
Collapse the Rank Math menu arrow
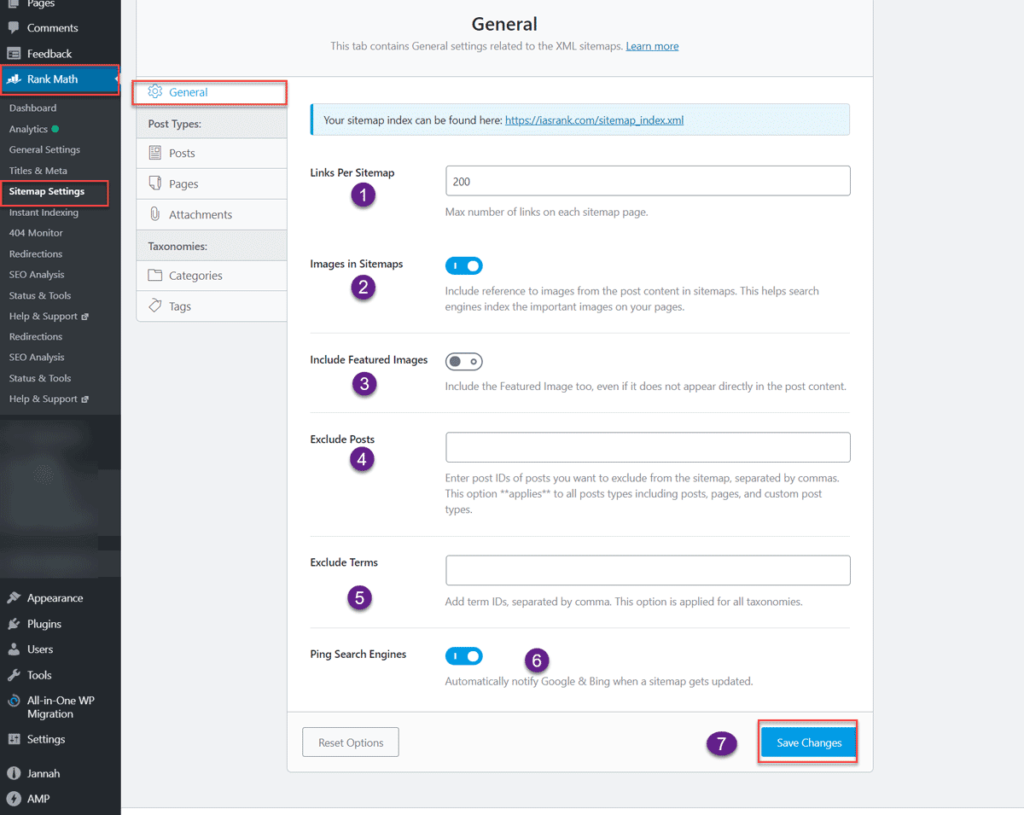(x=116, y=79)
